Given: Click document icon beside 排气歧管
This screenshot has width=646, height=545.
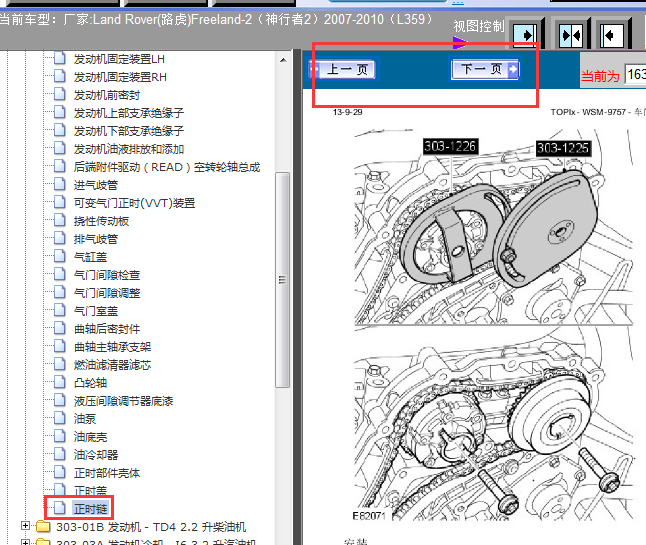Looking at the screenshot, I should pyautogui.click(x=60, y=238).
